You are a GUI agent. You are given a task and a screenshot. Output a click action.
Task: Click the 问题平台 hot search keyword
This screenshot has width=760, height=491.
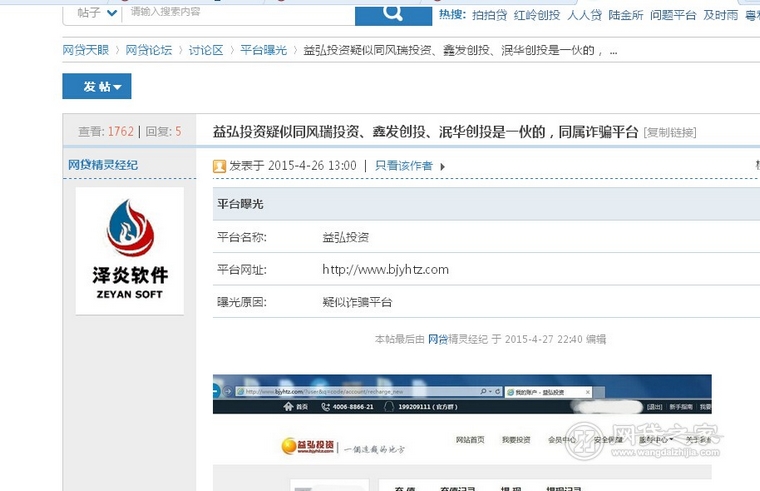673,15
